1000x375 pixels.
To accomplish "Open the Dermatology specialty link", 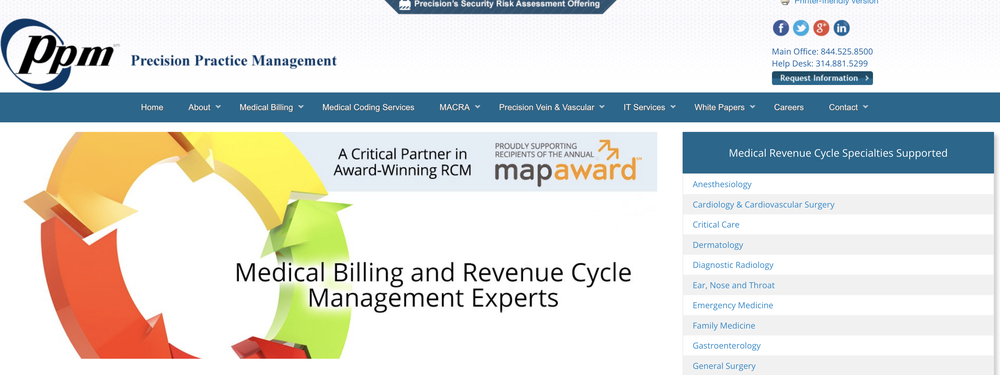I will [717, 245].
